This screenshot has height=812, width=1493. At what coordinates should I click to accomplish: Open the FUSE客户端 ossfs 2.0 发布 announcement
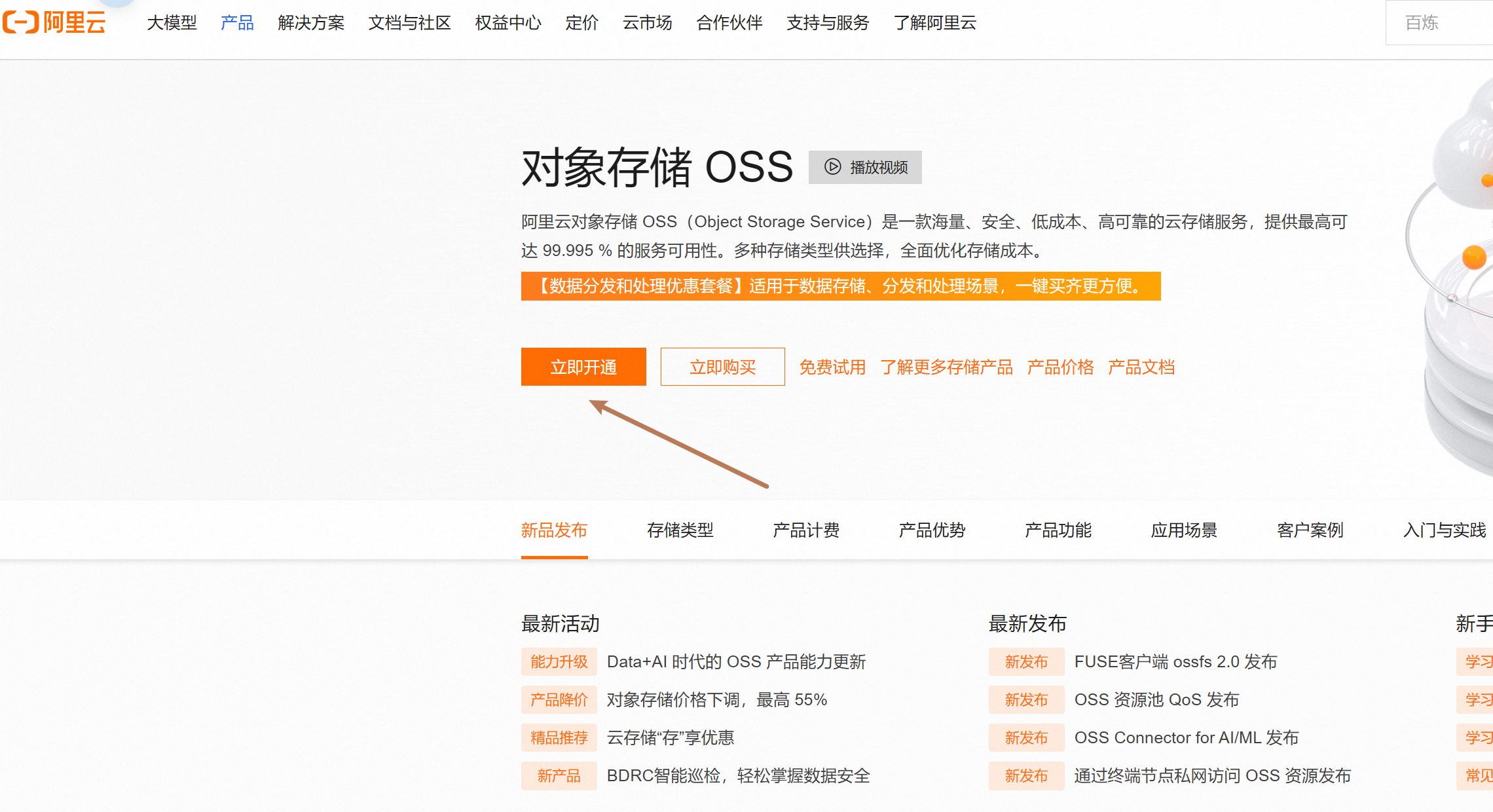point(1175,662)
